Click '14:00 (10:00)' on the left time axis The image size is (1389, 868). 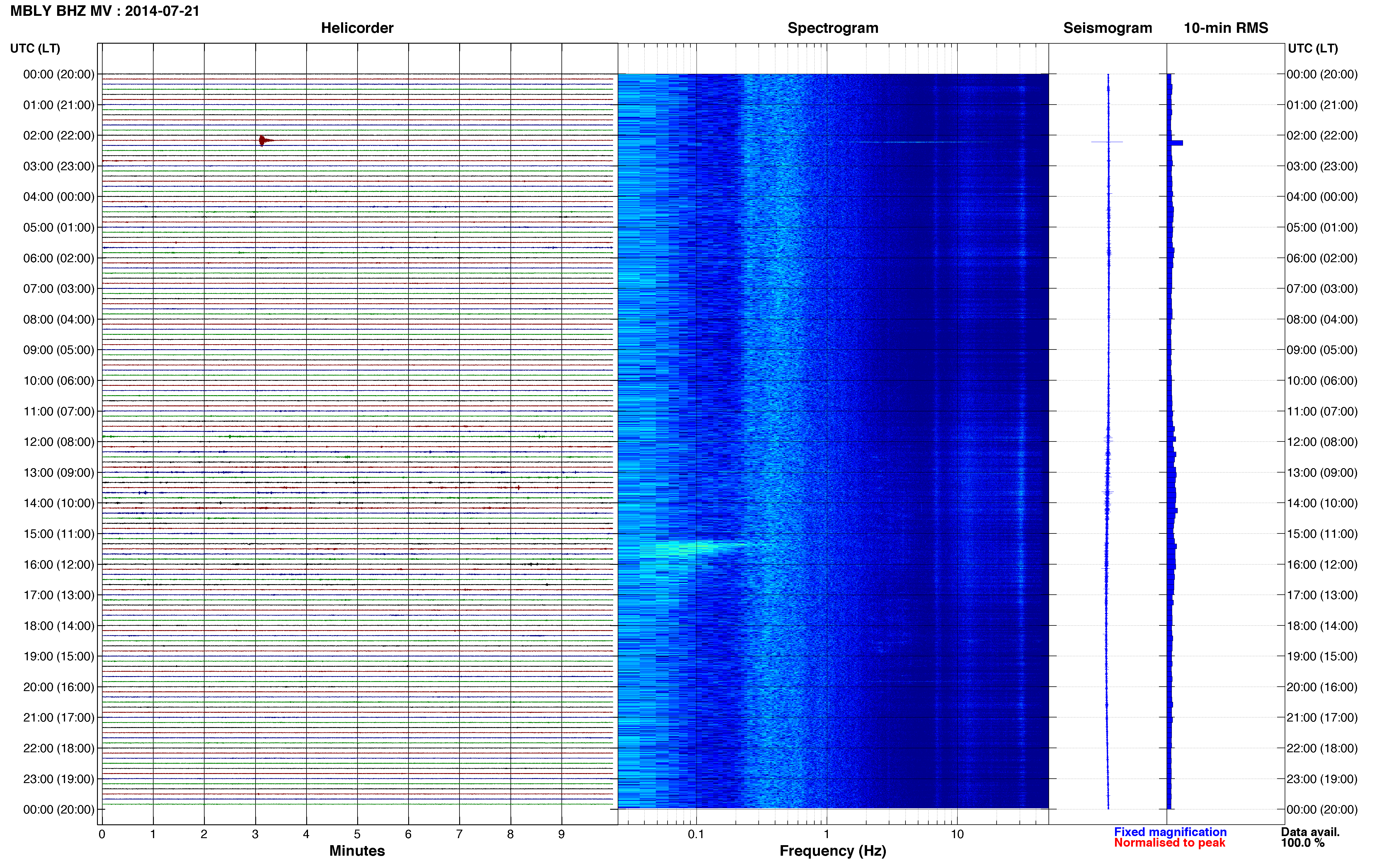coord(59,504)
